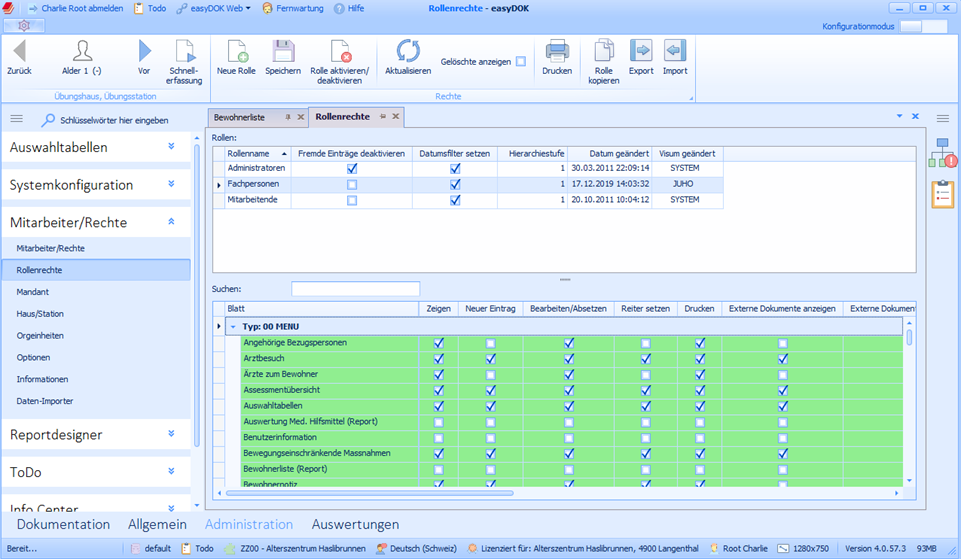Toggle the Konfigurationsmodus switch
961x559 pixels.
click(921, 27)
